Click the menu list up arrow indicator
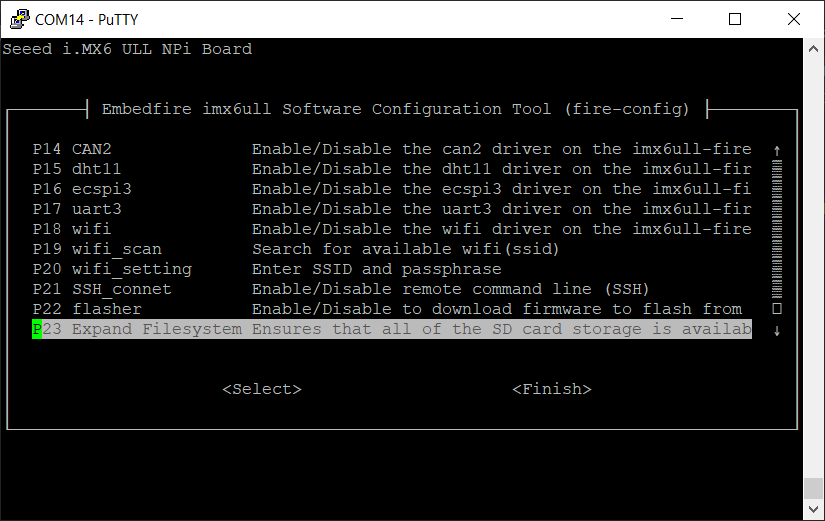The image size is (825, 521). [x=777, y=151]
